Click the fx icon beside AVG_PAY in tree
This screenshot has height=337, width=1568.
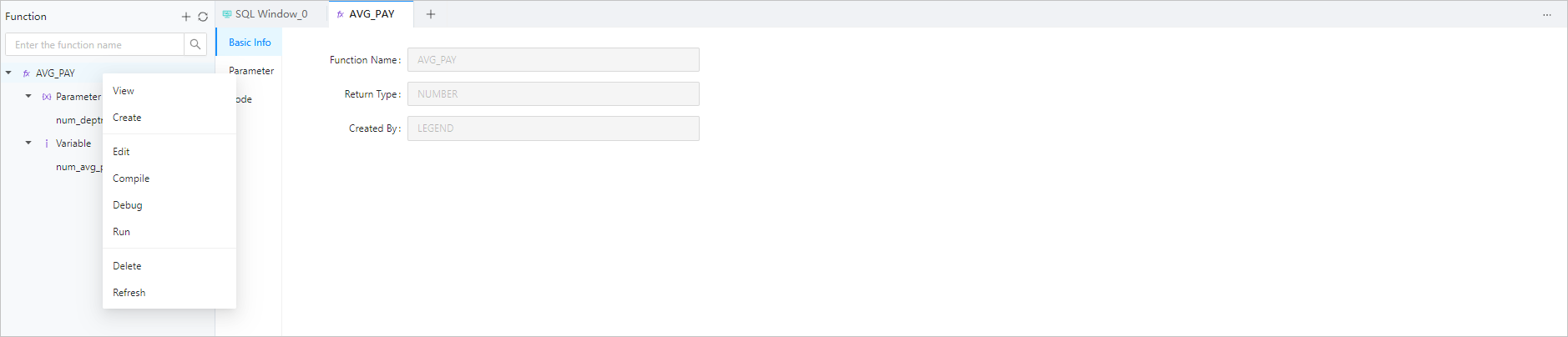27,73
